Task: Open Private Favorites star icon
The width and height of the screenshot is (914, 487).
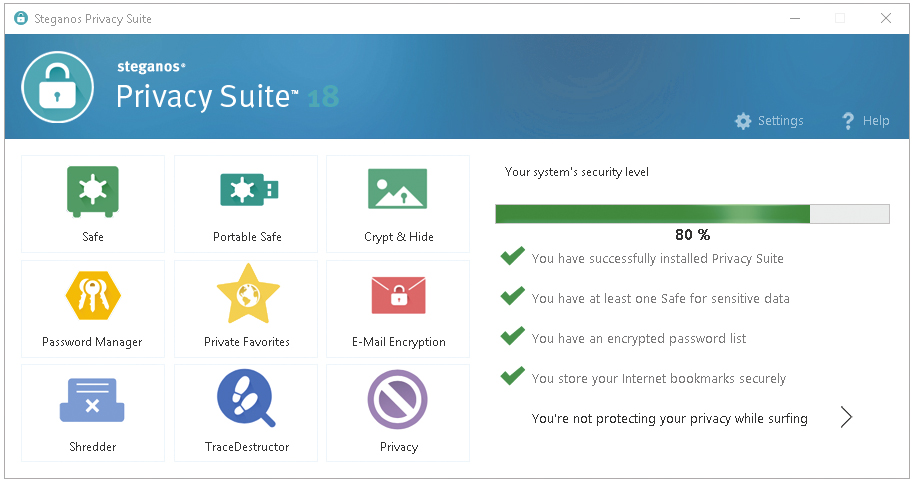Action: click(x=248, y=294)
